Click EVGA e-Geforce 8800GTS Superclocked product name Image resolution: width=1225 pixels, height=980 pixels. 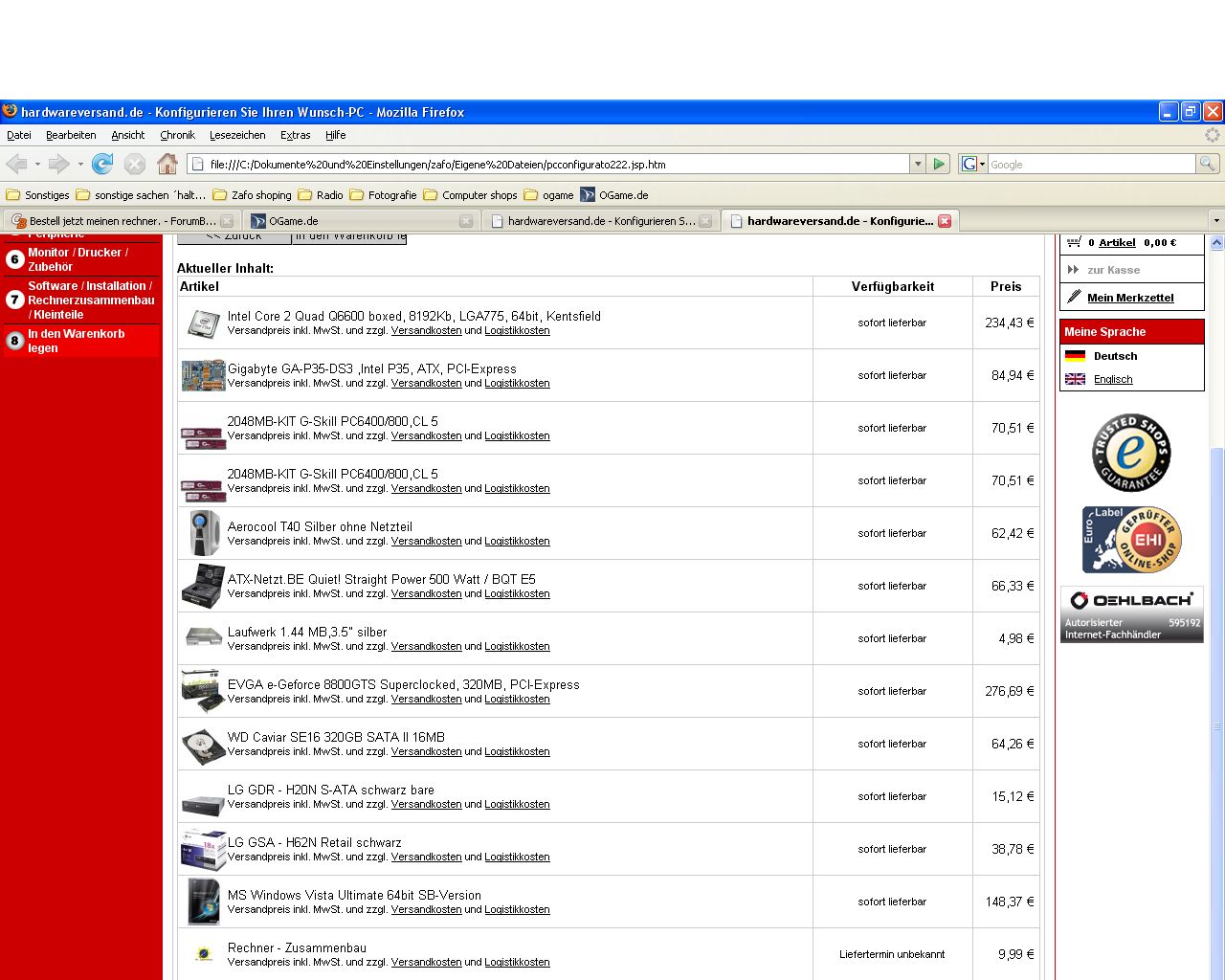tap(403, 685)
